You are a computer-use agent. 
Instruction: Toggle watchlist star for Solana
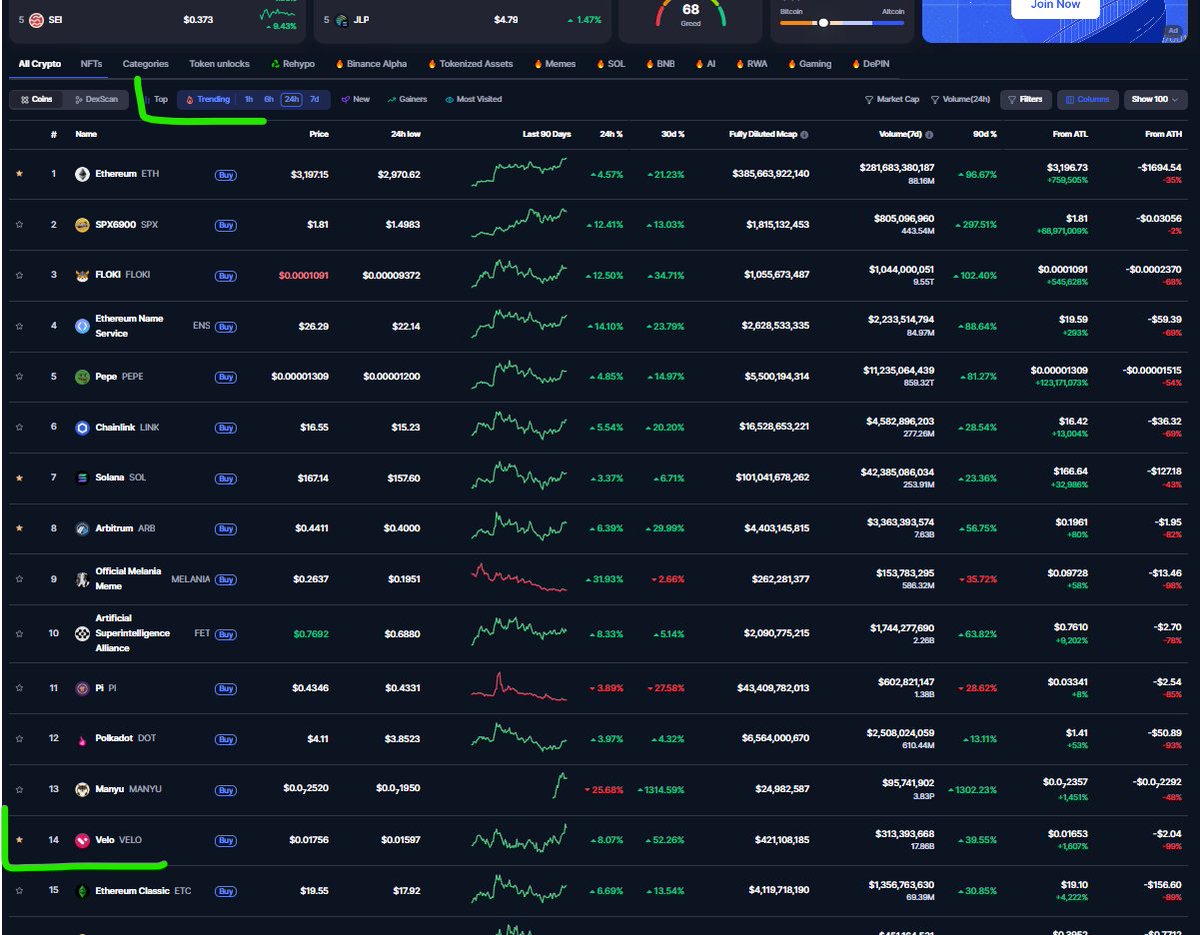(19, 478)
